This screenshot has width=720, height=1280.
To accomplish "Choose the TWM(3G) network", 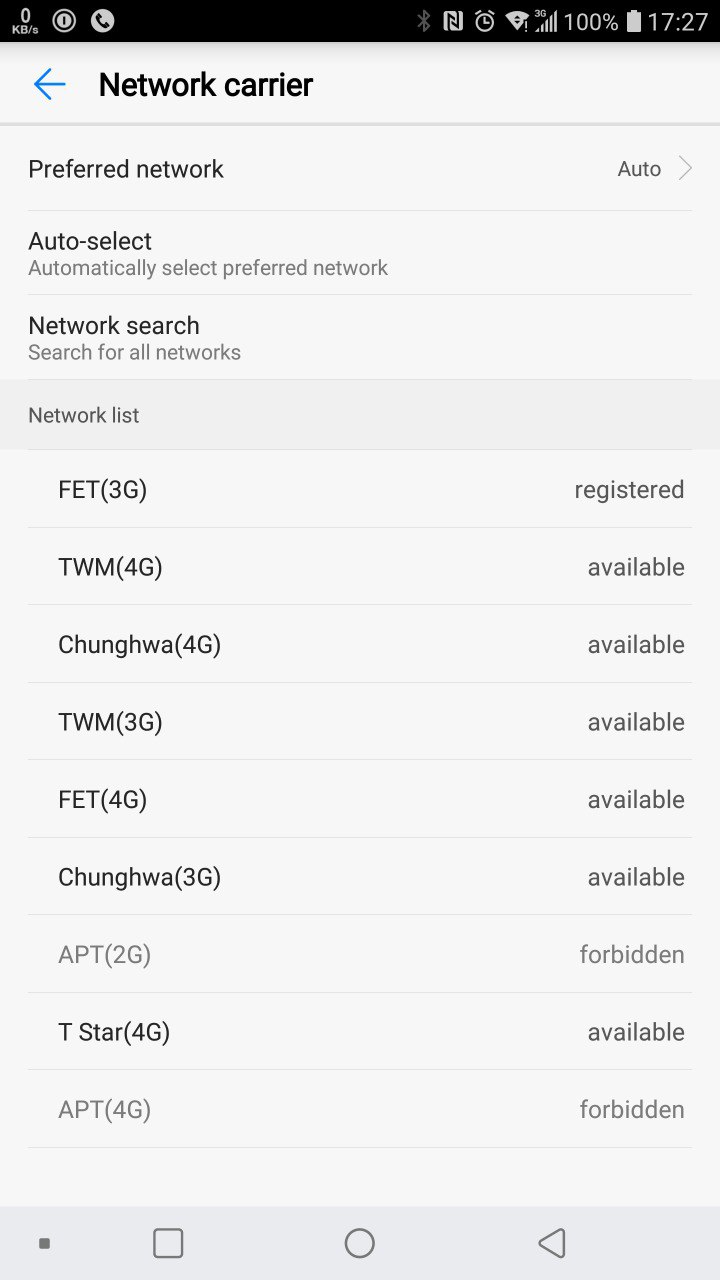I will pos(360,722).
